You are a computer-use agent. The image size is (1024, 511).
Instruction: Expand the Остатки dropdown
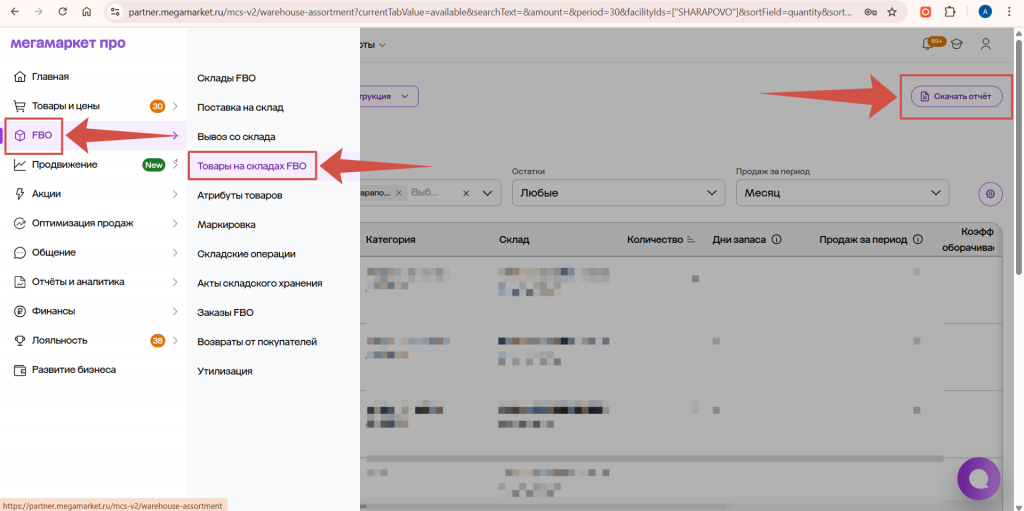point(617,193)
